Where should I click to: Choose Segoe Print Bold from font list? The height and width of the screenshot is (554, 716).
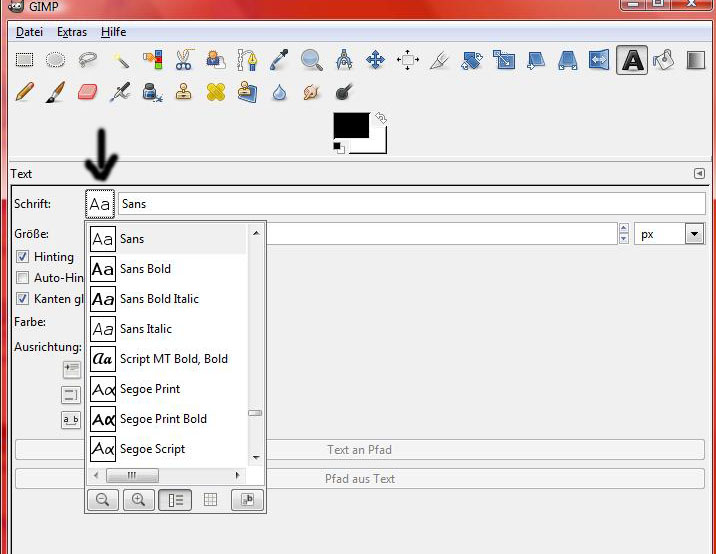(163, 419)
